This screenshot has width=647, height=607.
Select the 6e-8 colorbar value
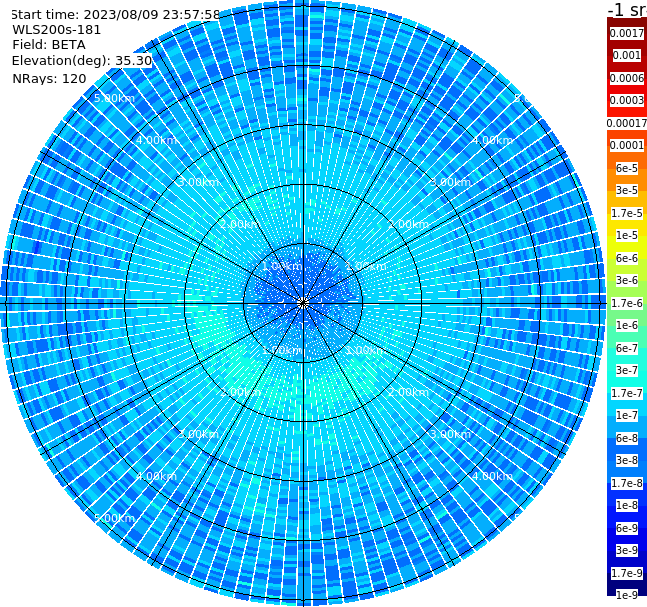(627, 438)
